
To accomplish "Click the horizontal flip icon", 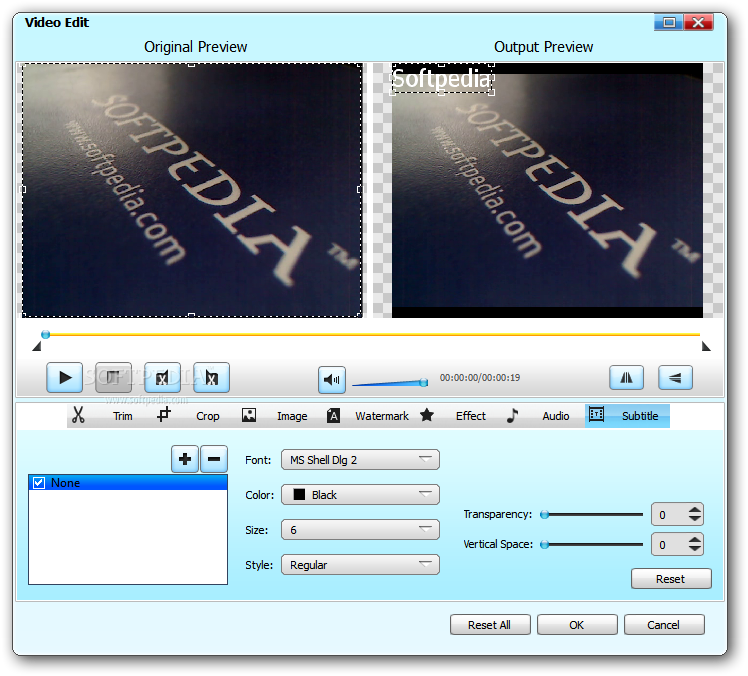I will (626, 378).
